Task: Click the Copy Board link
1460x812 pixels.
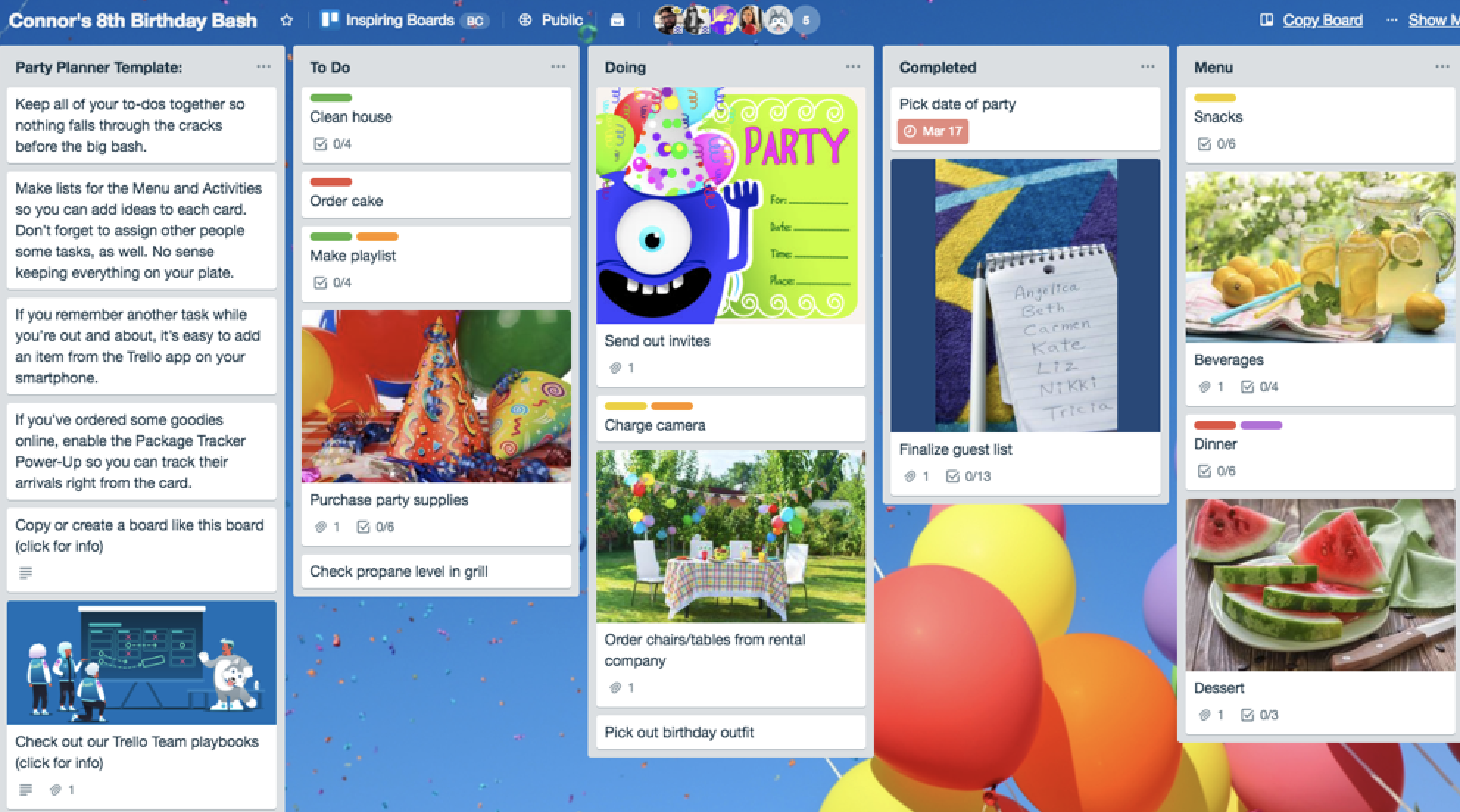Action: click(x=1322, y=20)
